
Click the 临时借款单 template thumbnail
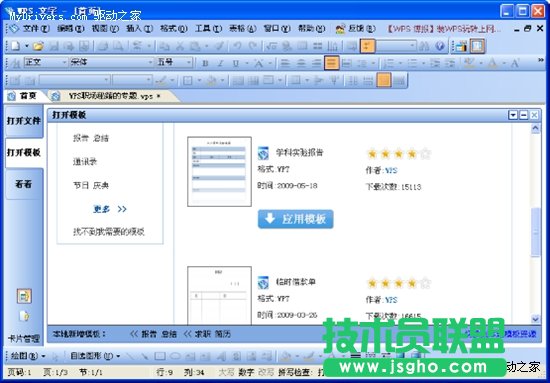click(x=219, y=295)
